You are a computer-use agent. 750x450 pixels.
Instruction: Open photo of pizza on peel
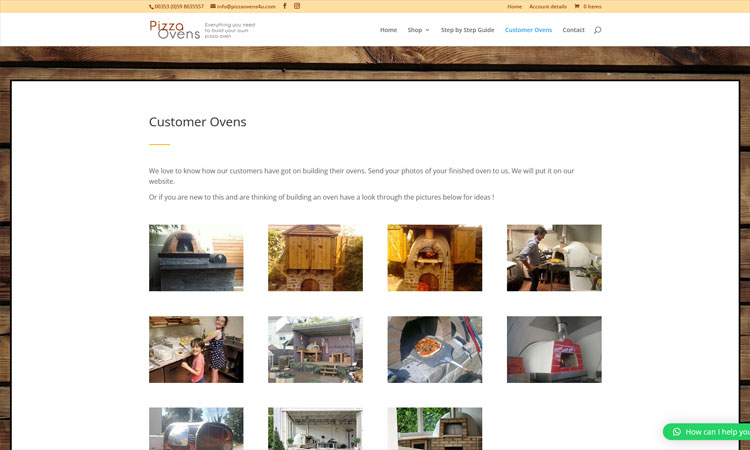click(435, 349)
